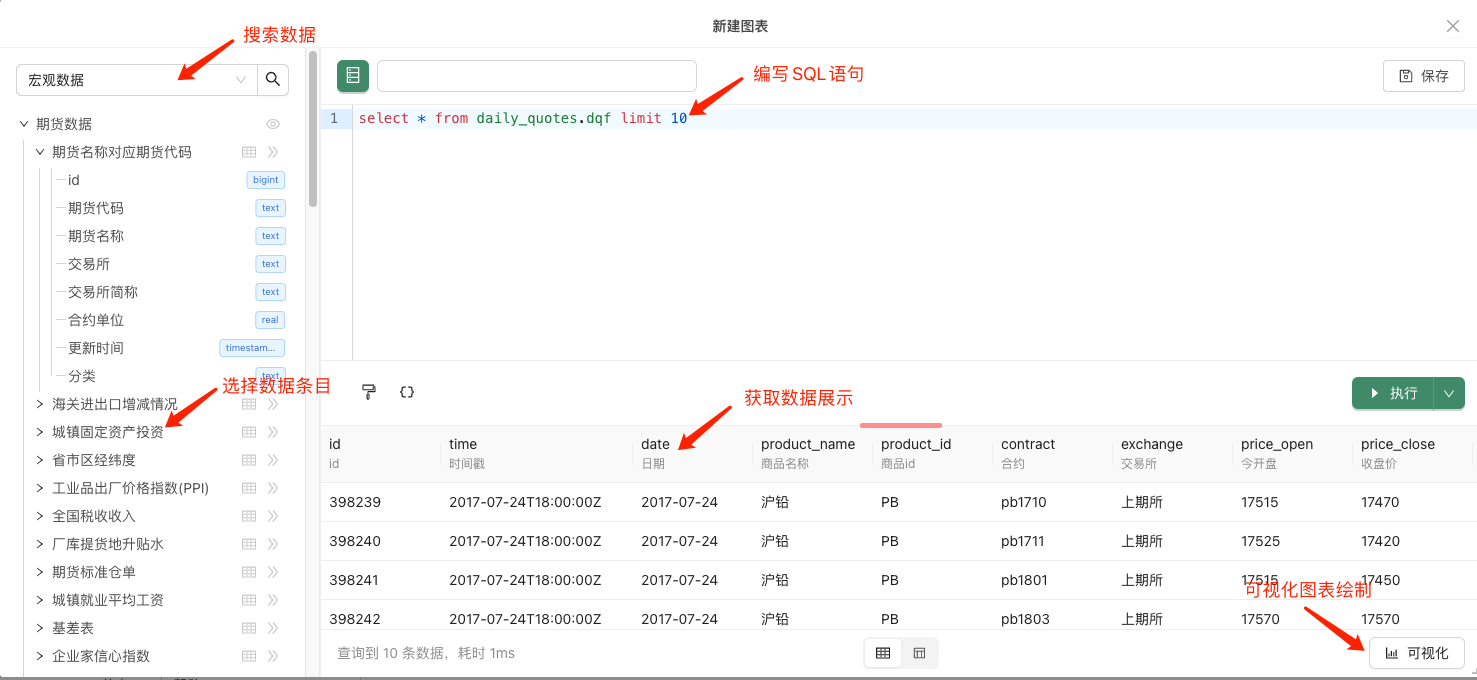Click the 保存 save button
This screenshot has height=680, width=1477.
(x=1423, y=75)
